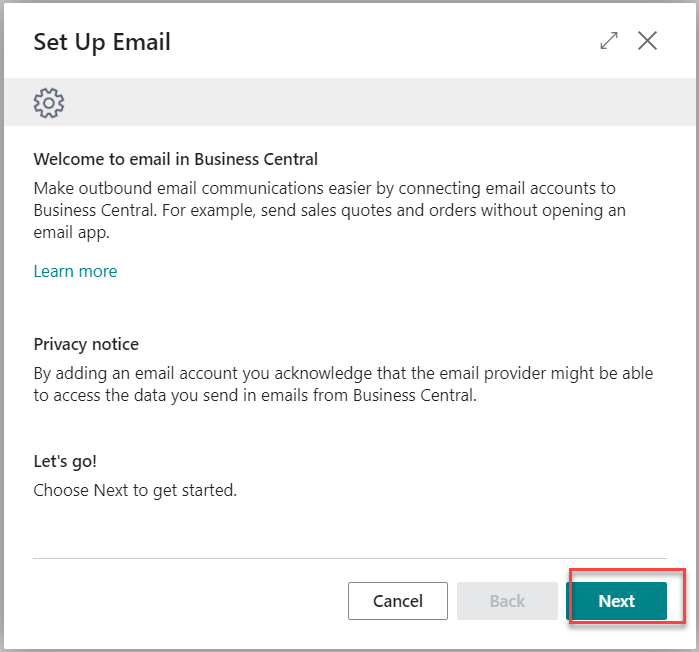Click blank footer space left of Cancel
699x652 pixels.
(x=187, y=601)
